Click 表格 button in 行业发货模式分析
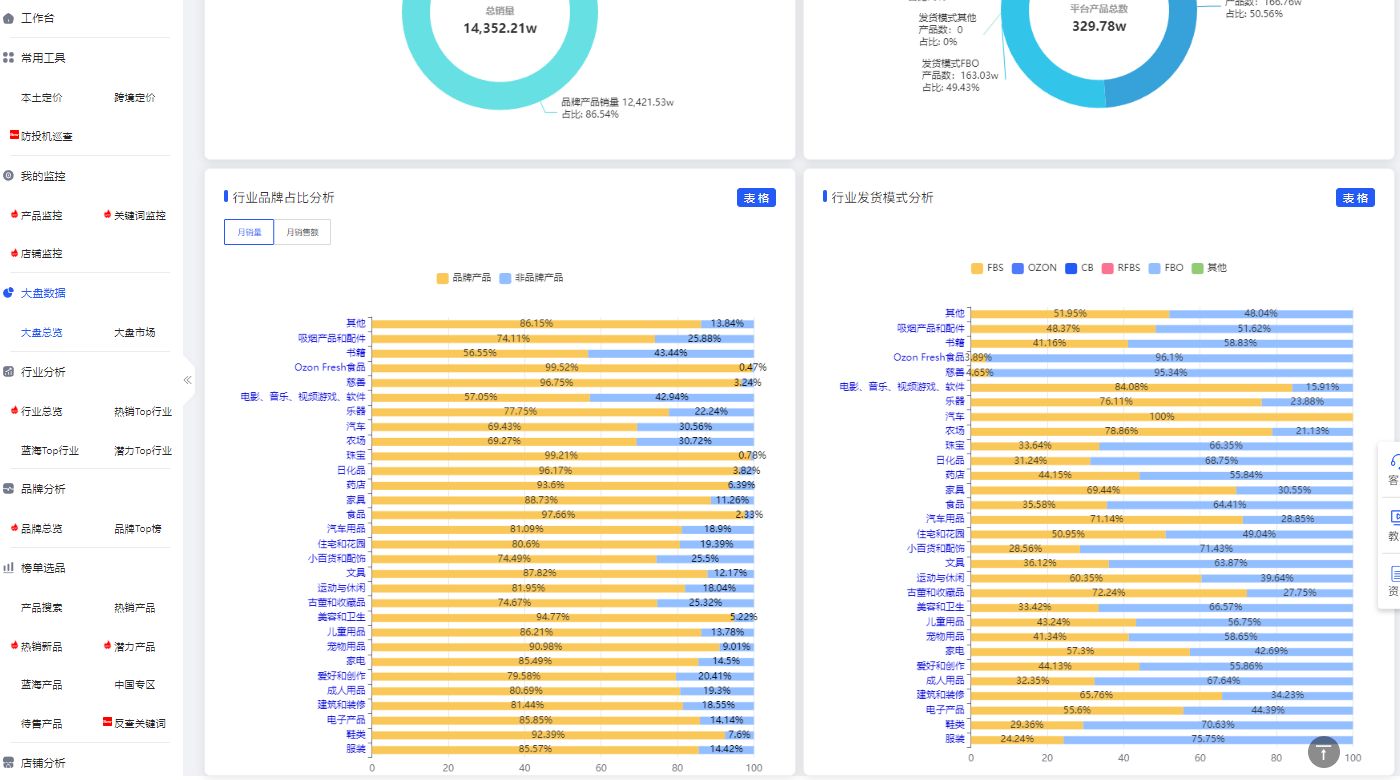This screenshot has width=1400, height=780. pos(1355,198)
